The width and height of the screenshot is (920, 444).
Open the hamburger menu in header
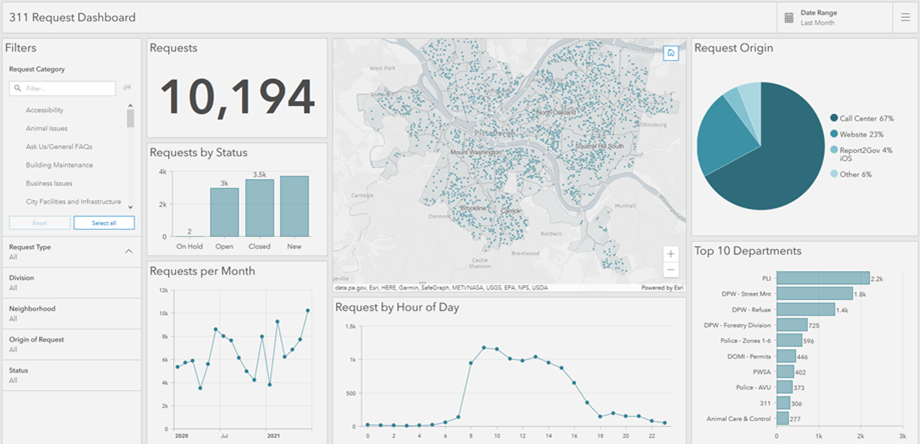click(904, 17)
